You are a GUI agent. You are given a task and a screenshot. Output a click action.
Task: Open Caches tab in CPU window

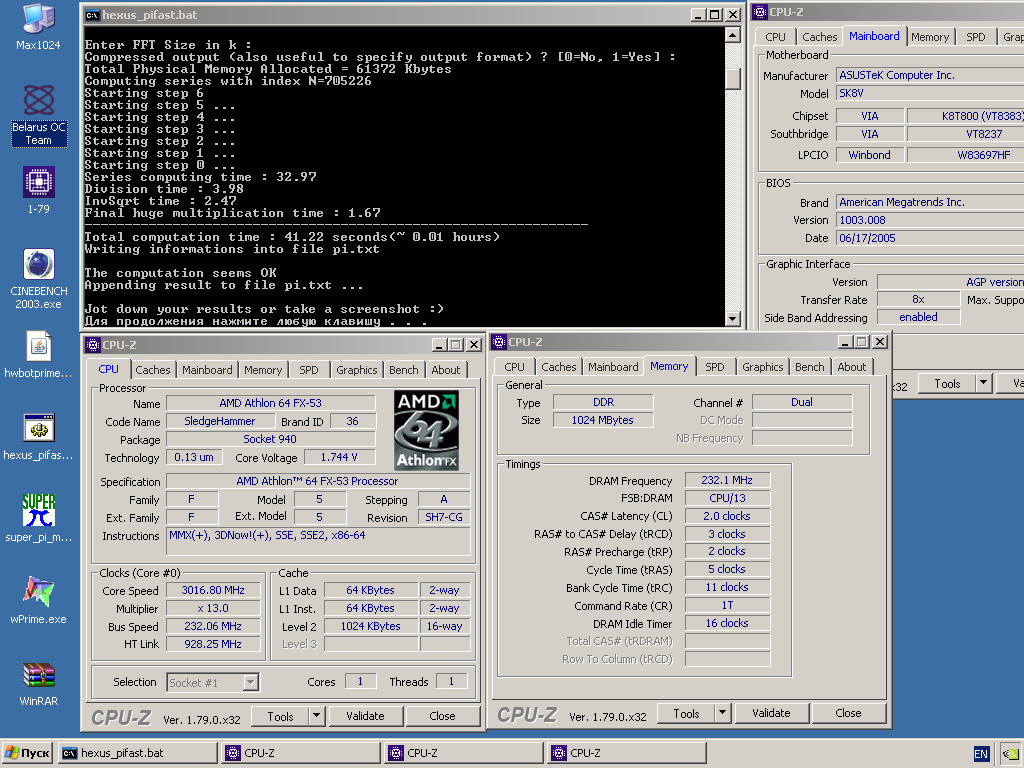(153, 370)
